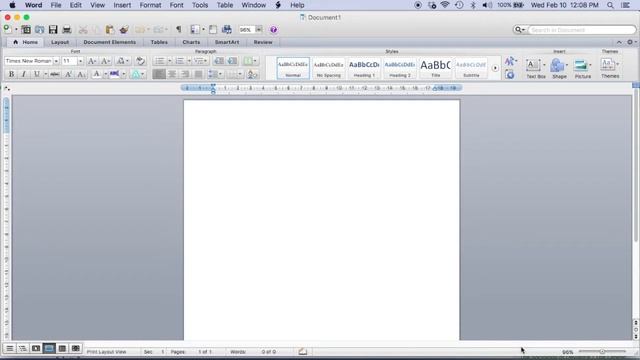Collapse the ribbon using the chevron
This screenshot has width=640, height=360.
(x=619, y=42)
